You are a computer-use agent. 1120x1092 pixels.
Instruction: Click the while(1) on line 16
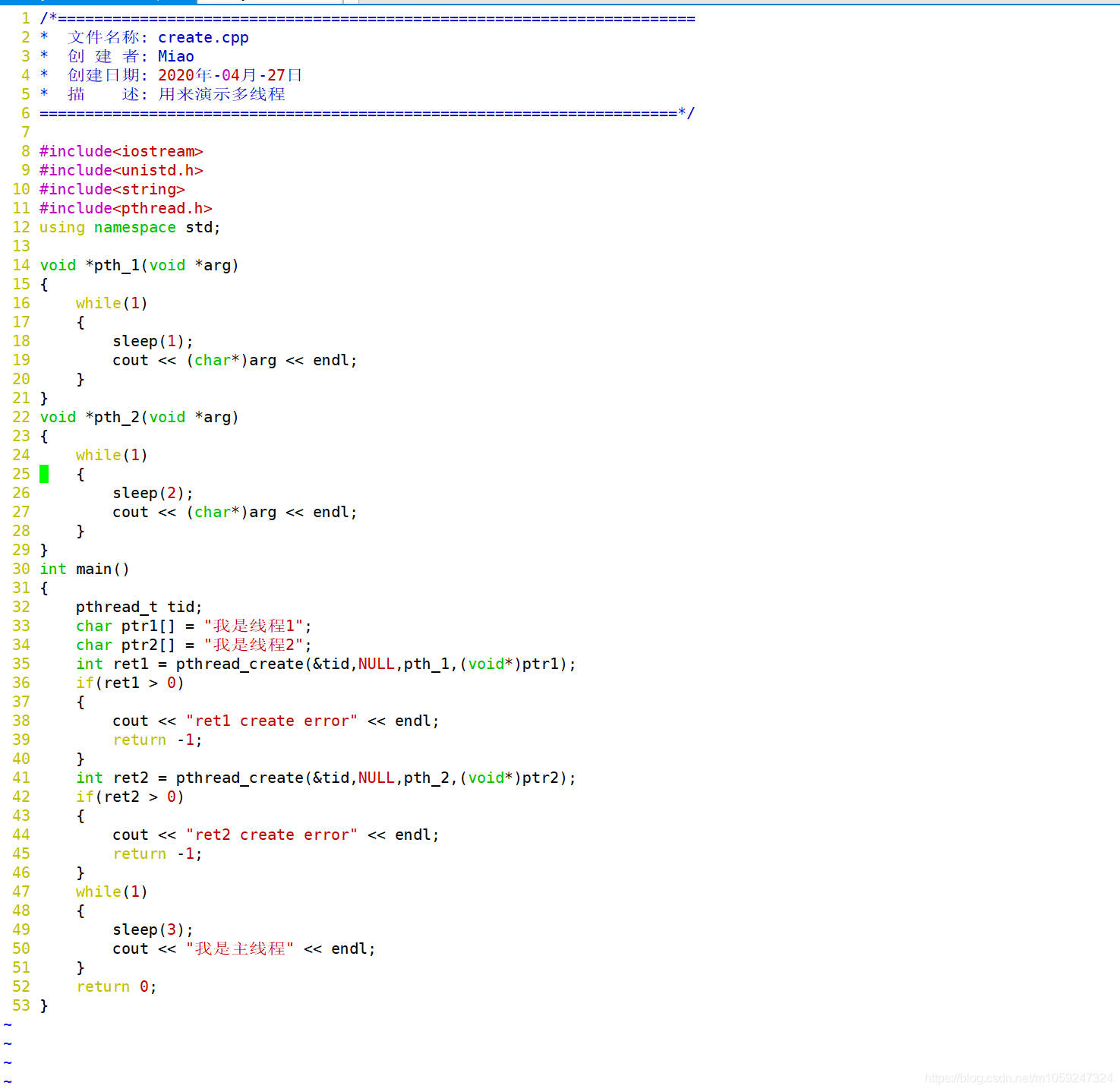pos(112,303)
